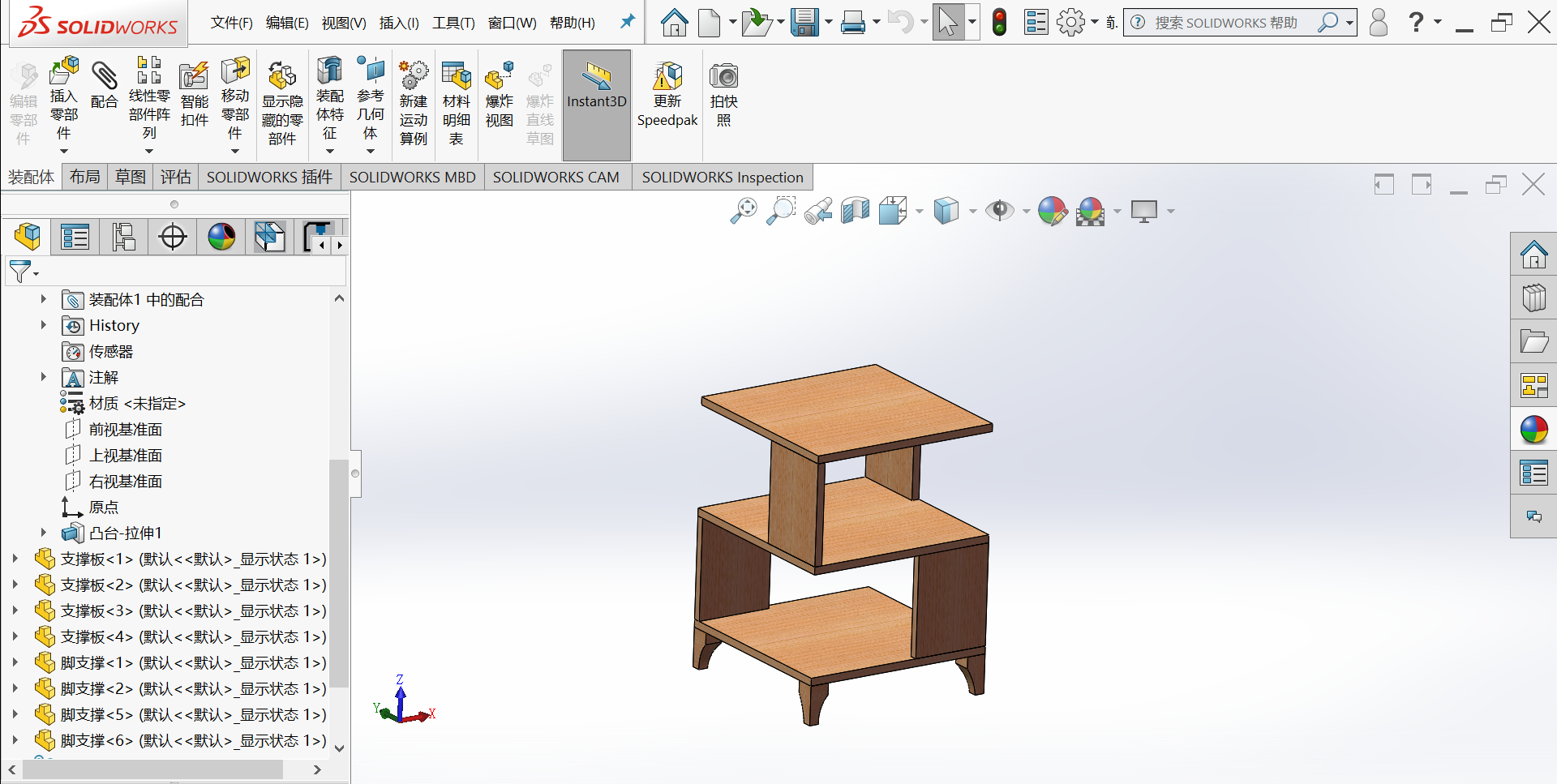Open the View Orientation dropdown arrow
1557x784 pixels.
pos(919,212)
